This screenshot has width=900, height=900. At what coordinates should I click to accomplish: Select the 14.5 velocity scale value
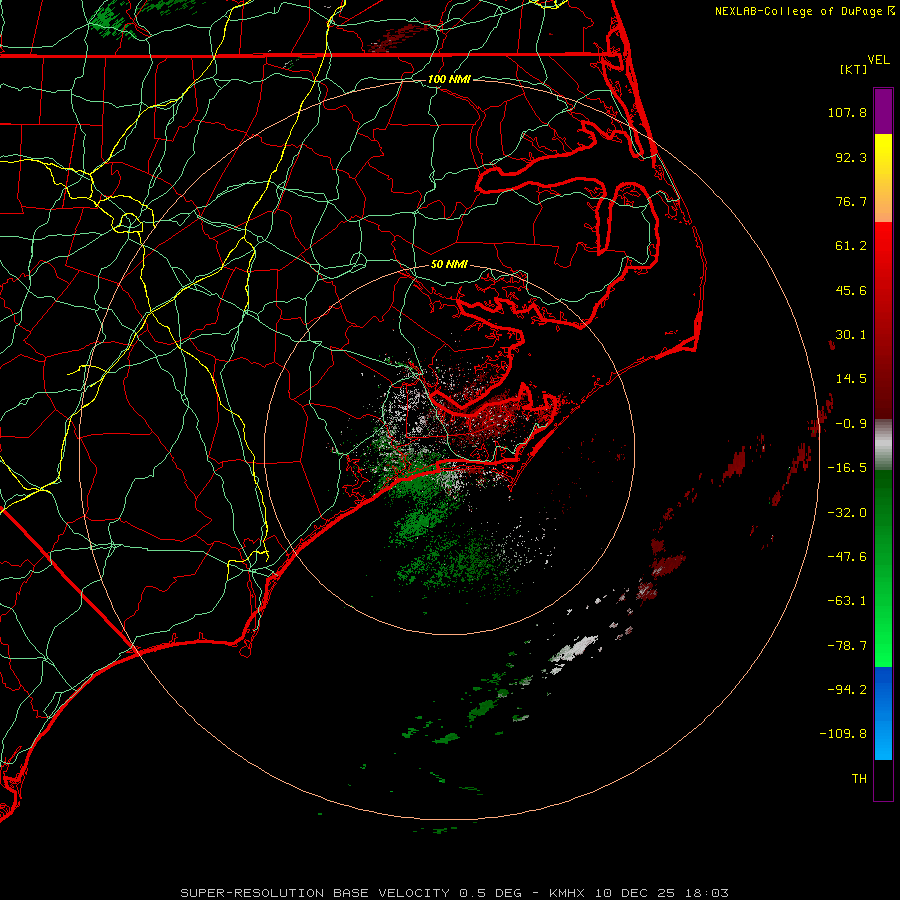pos(851,379)
